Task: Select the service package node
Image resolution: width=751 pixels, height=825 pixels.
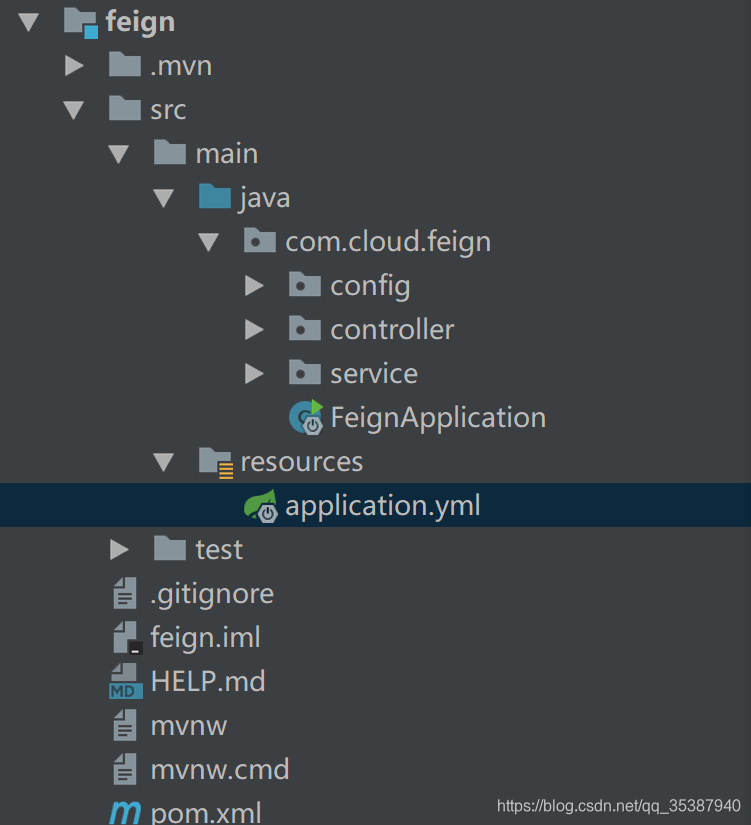Action: tap(374, 373)
